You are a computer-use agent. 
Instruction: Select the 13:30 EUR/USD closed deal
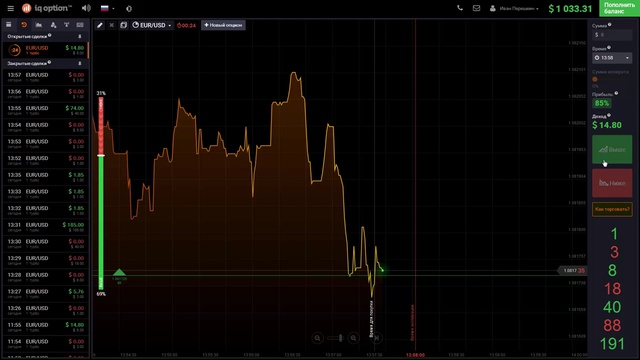coord(45,244)
